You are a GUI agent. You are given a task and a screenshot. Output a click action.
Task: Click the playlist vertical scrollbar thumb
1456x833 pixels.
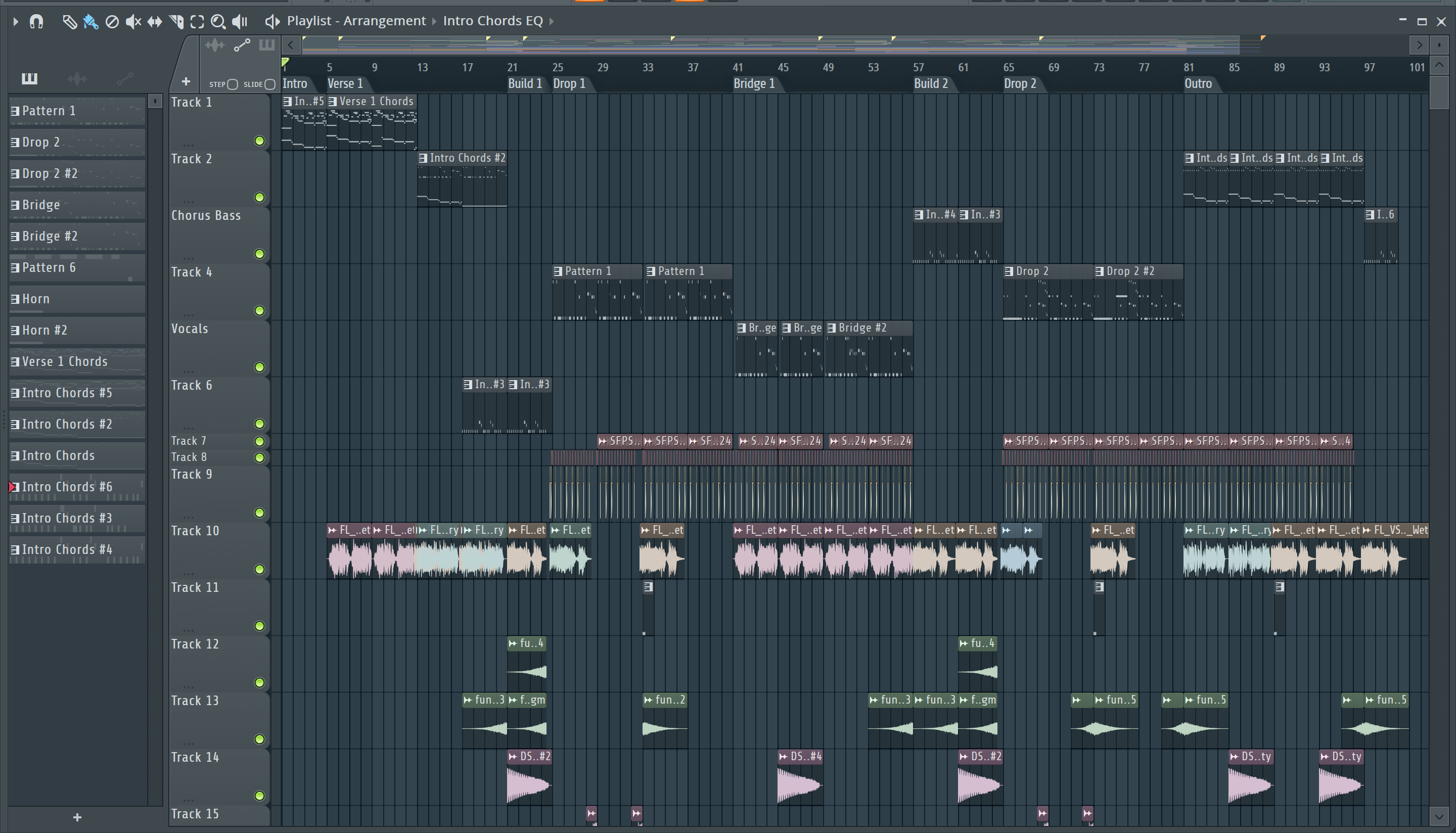pos(1439,92)
